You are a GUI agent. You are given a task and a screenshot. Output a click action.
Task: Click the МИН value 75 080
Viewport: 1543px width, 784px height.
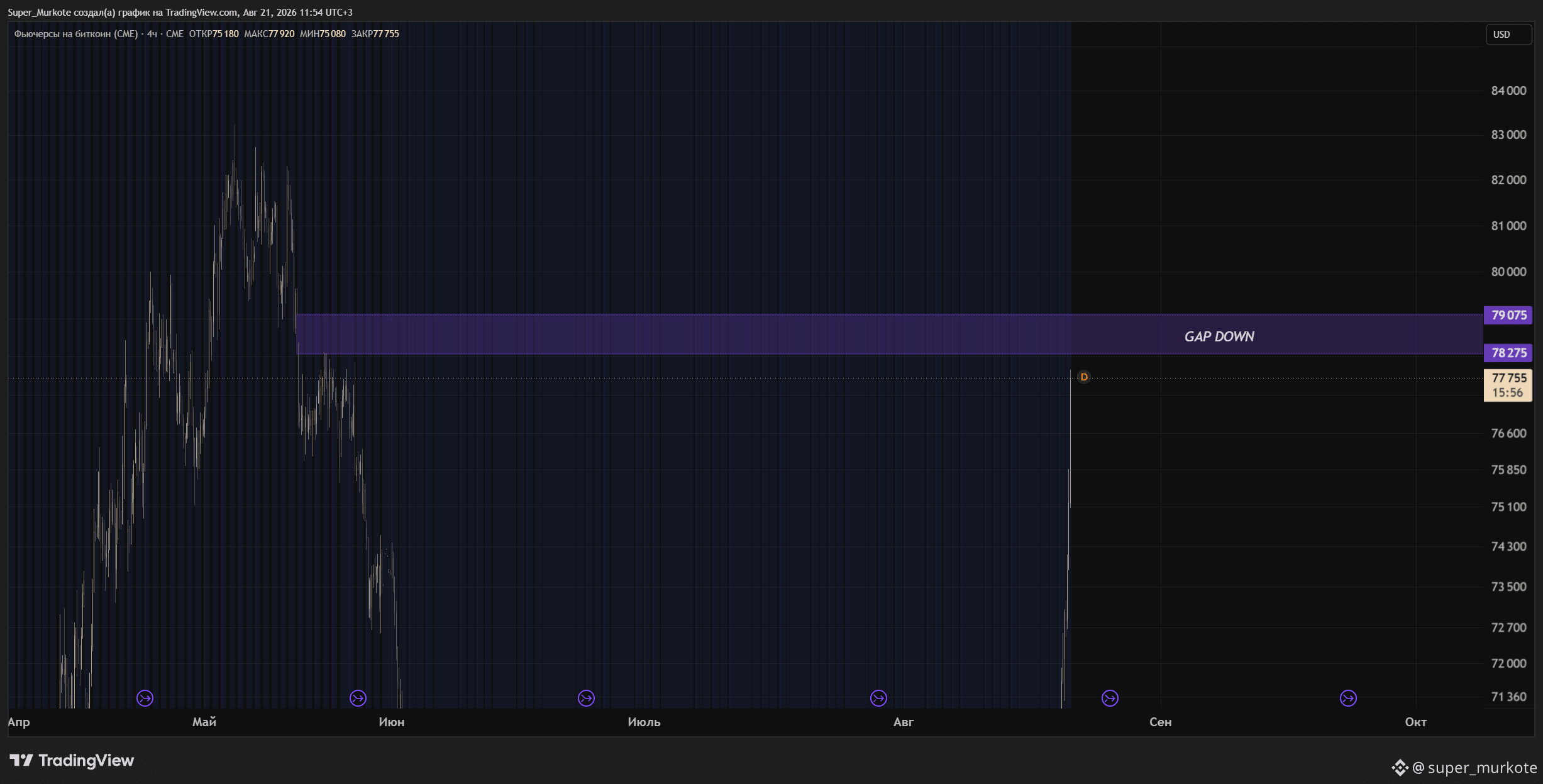tap(333, 34)
